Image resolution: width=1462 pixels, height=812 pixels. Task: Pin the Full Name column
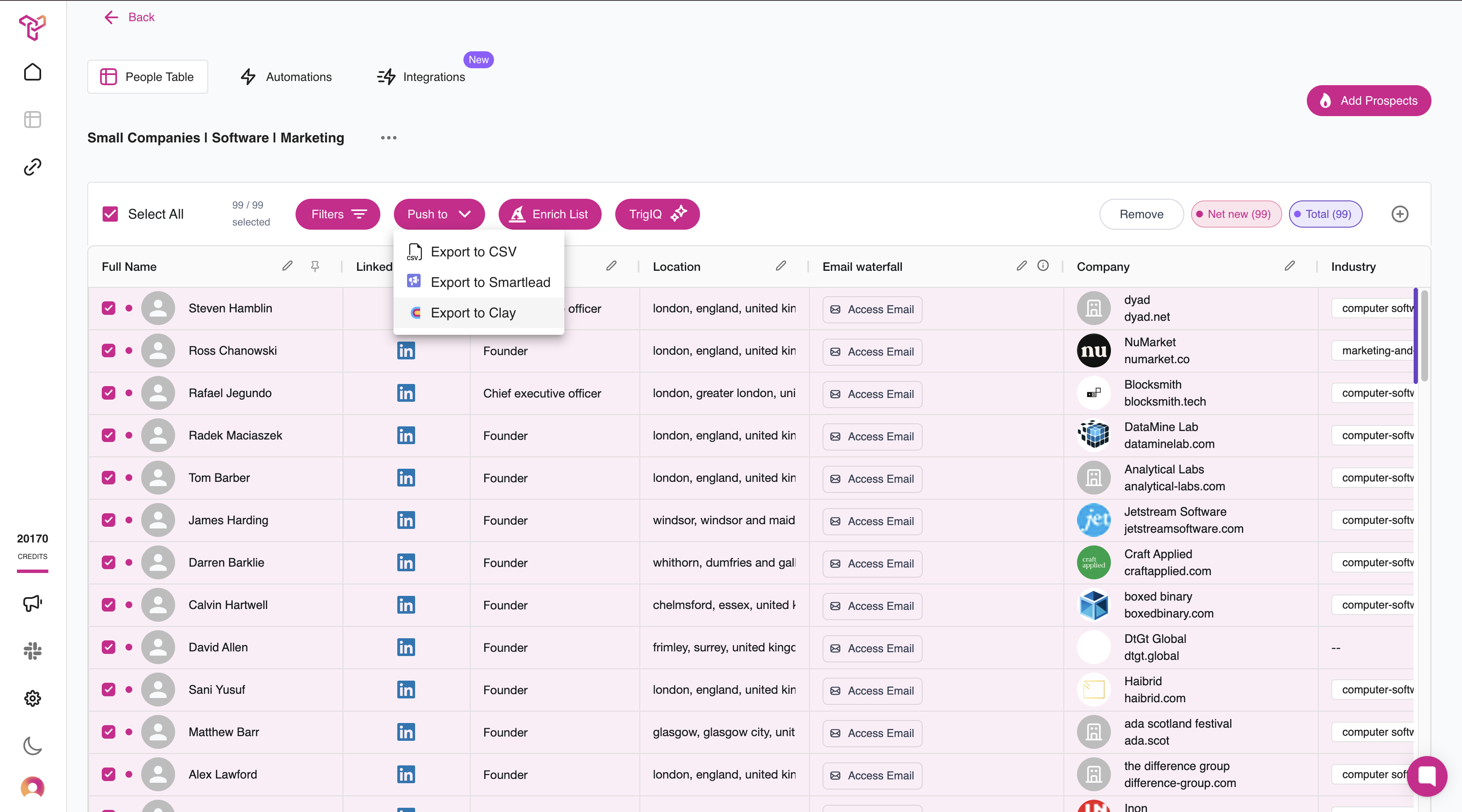(315, 266)
